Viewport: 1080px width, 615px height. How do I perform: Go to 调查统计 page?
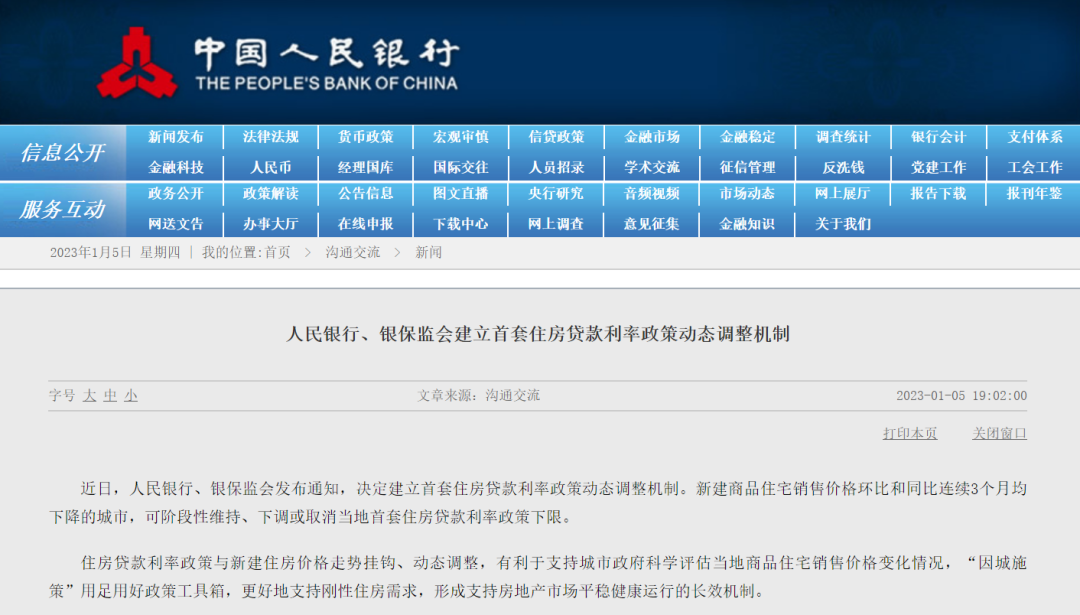[x=844, y=137]
